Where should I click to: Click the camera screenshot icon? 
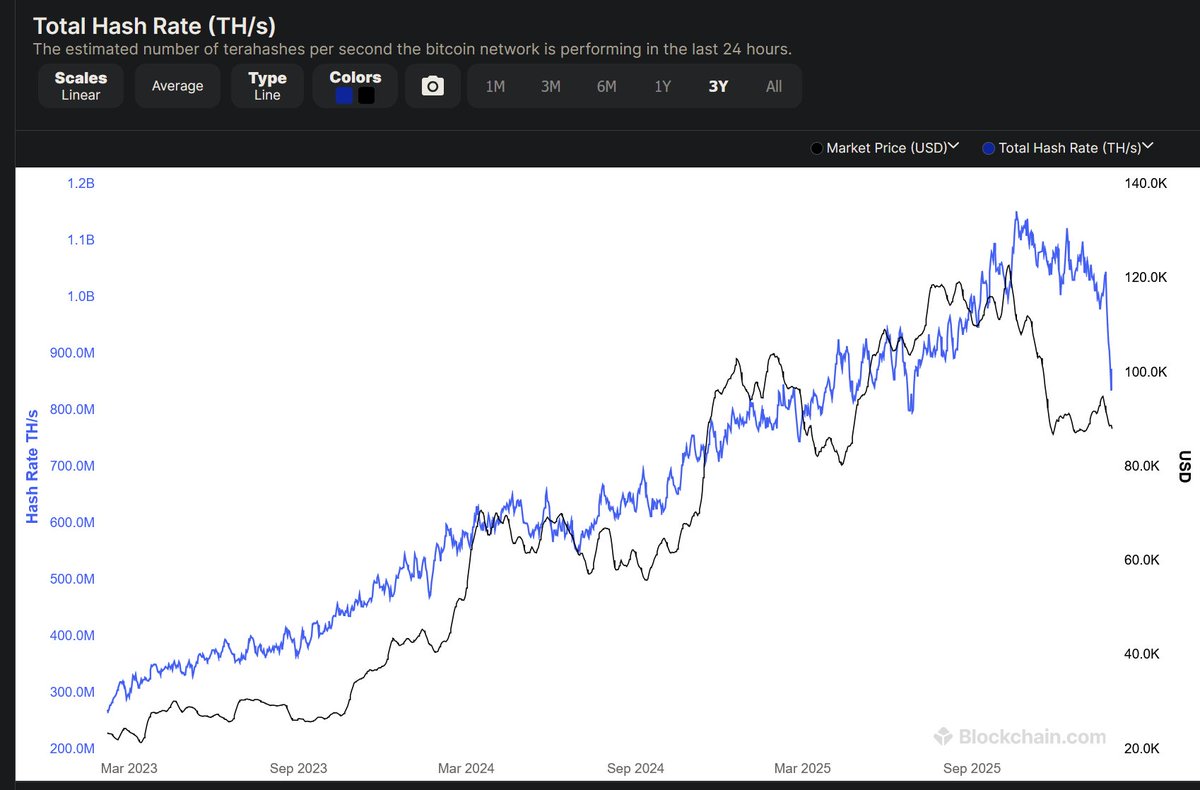point(432,86)
